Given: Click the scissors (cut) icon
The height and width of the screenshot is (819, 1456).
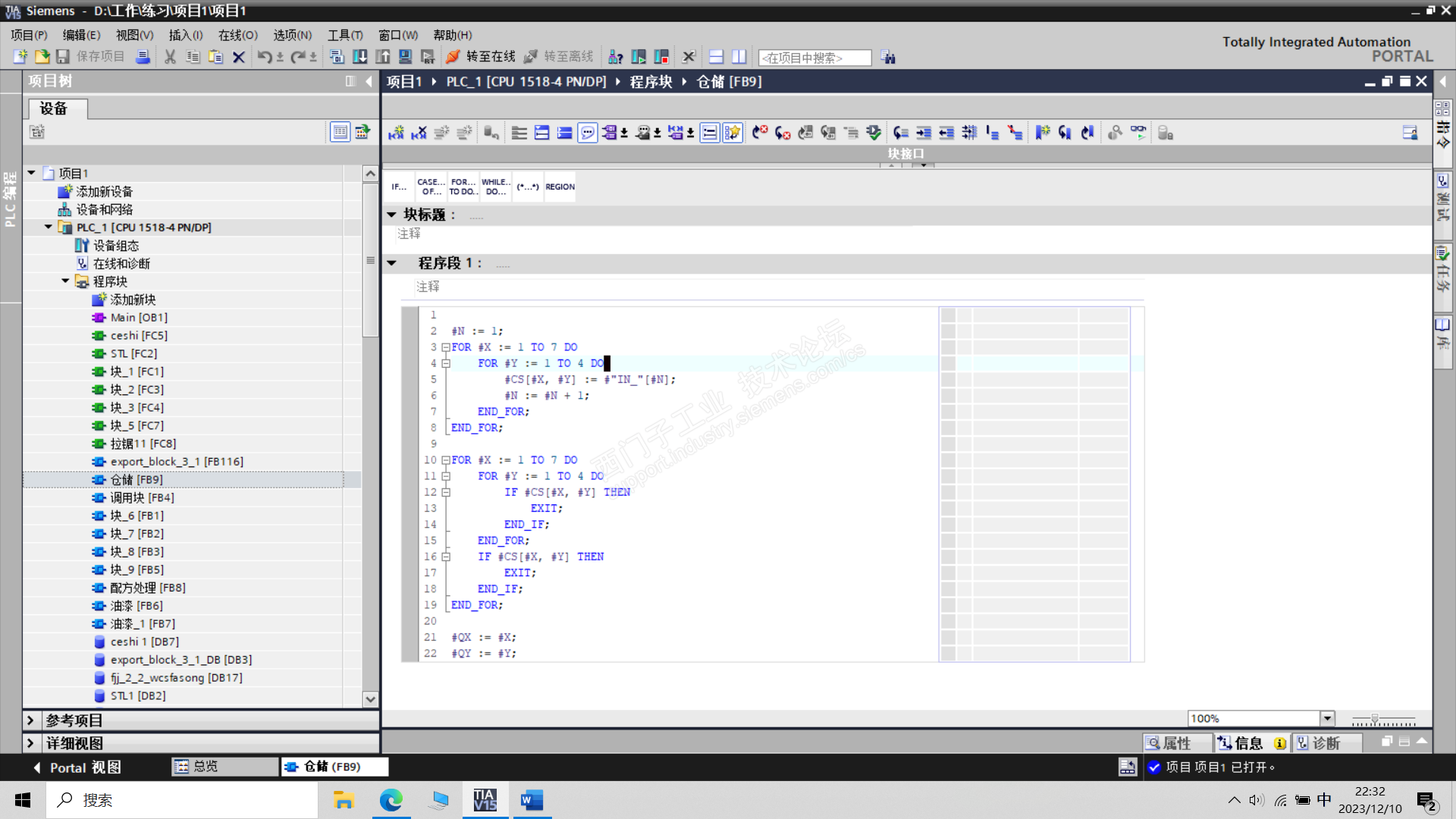Looking at the screenshot, I should (170, 57).
